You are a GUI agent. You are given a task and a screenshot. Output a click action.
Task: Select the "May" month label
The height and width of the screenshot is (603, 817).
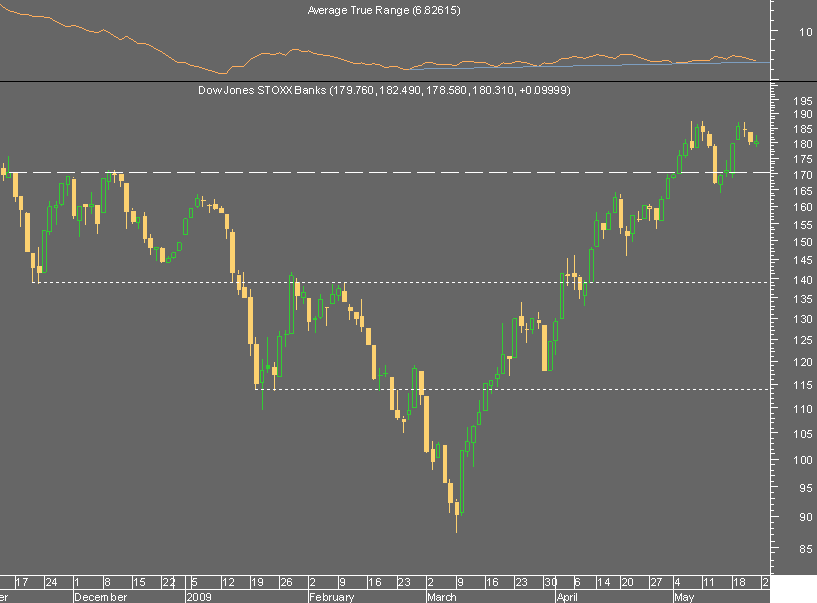(x=684, y=597)
